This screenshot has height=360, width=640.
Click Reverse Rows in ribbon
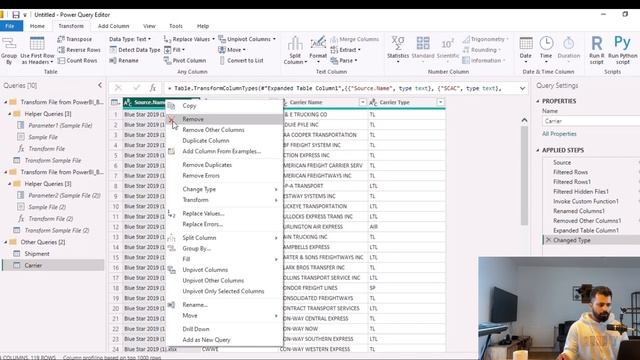(79, 50)
